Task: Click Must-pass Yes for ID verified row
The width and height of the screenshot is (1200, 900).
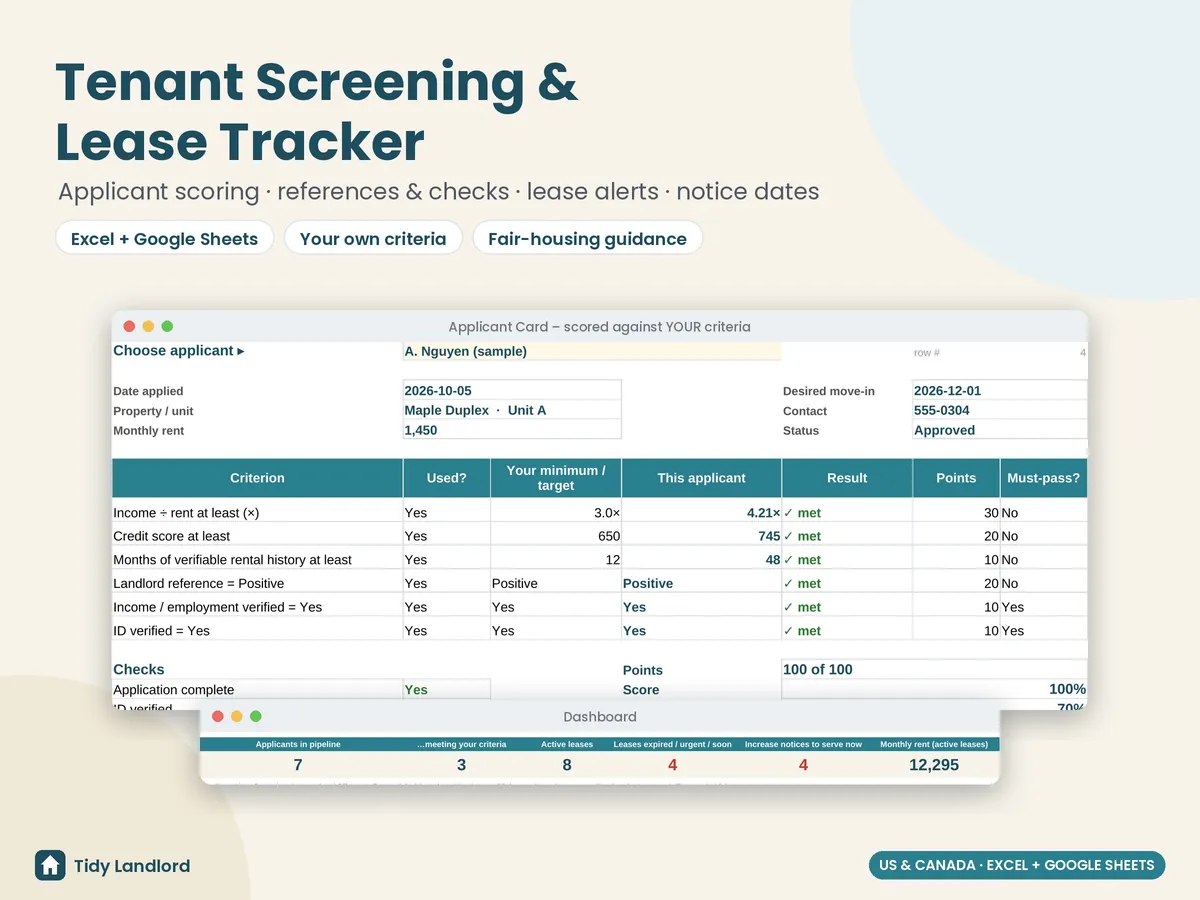Action: (x=1044, y=631)
